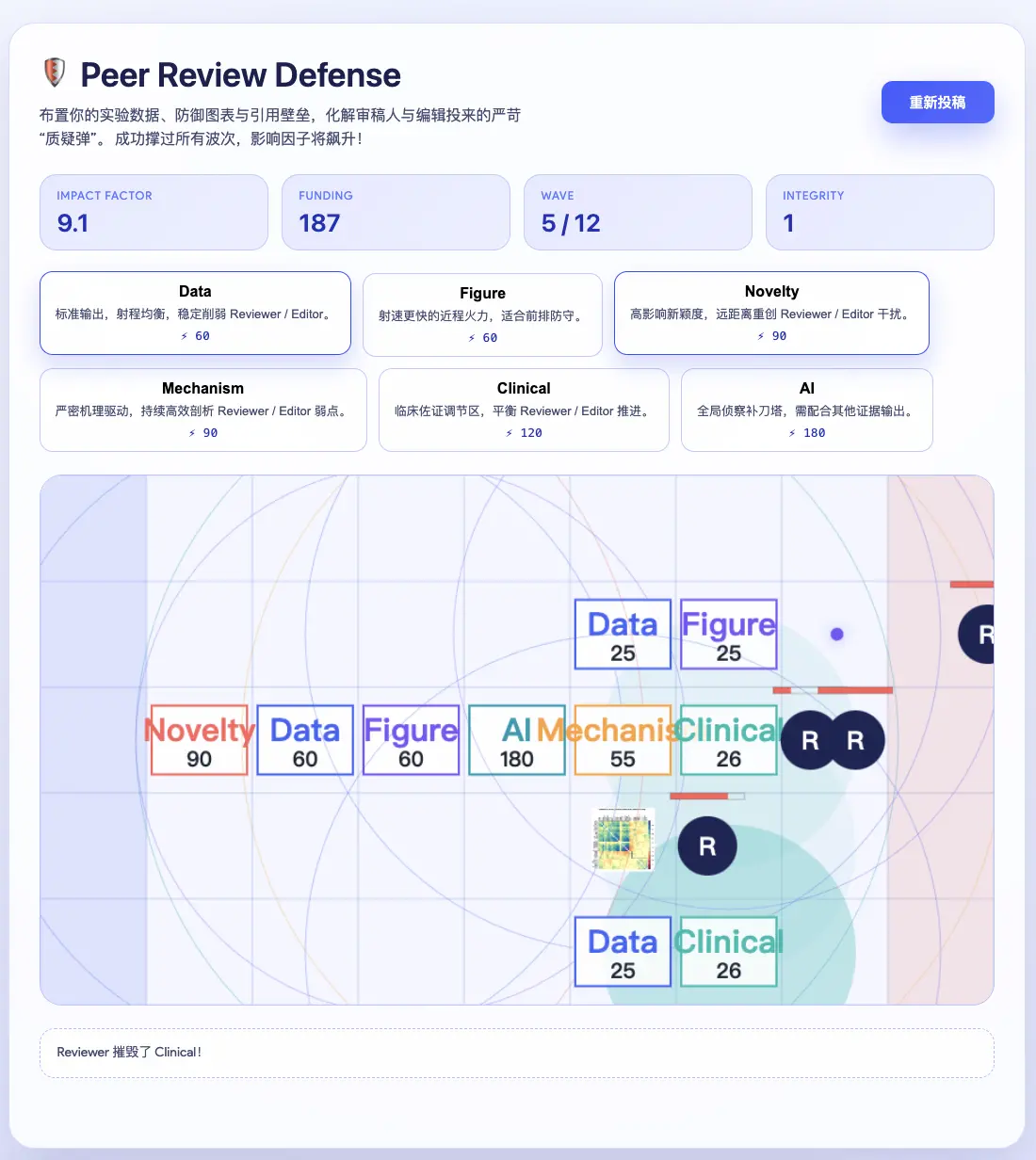Pick the Mechanism tower card
Screen dimensions: 1036x1160
202,410
